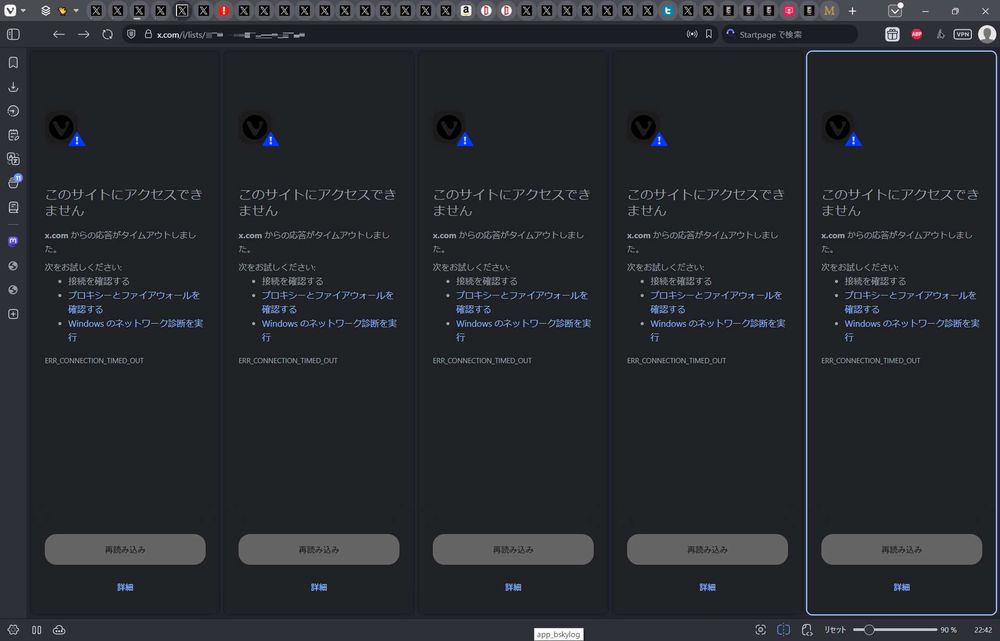
Task: Reload the current page
Action: point(107,34)
